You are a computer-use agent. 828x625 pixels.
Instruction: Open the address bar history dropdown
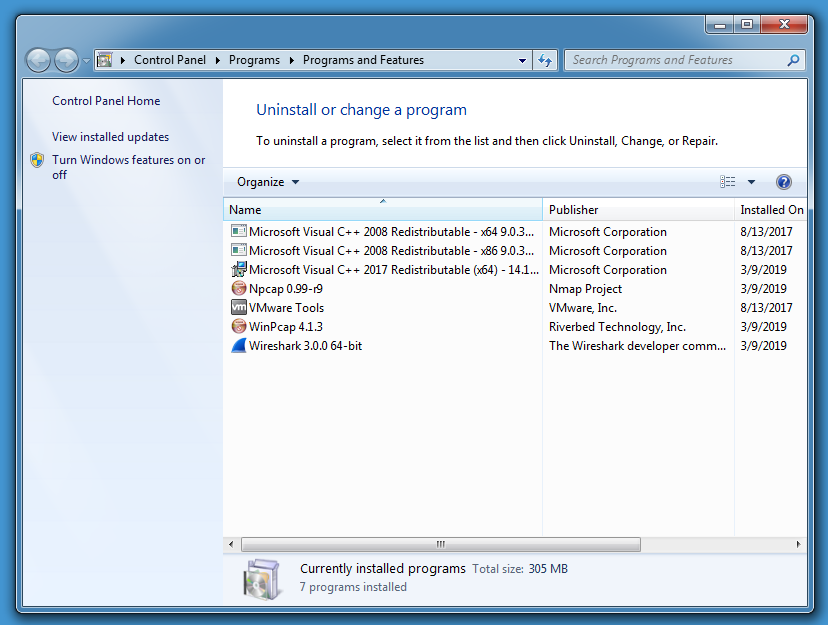click(522, 60)
